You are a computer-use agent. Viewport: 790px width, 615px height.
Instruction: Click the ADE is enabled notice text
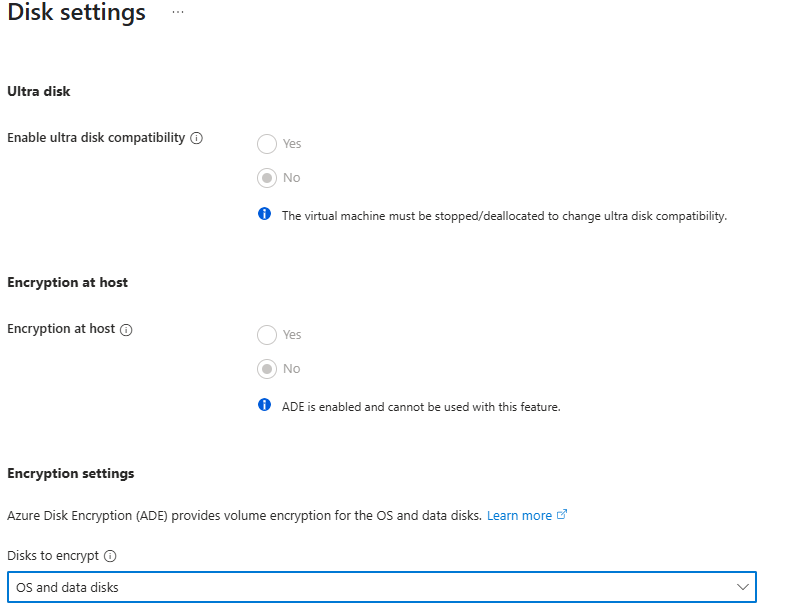click(421, 407)
